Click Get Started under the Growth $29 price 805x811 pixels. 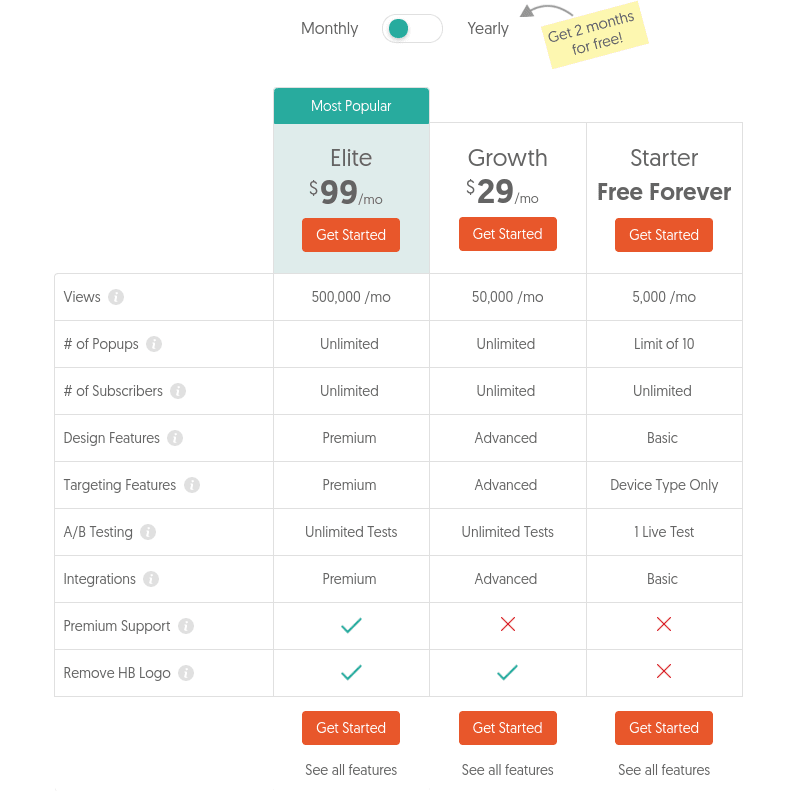[x=508, y=234]
